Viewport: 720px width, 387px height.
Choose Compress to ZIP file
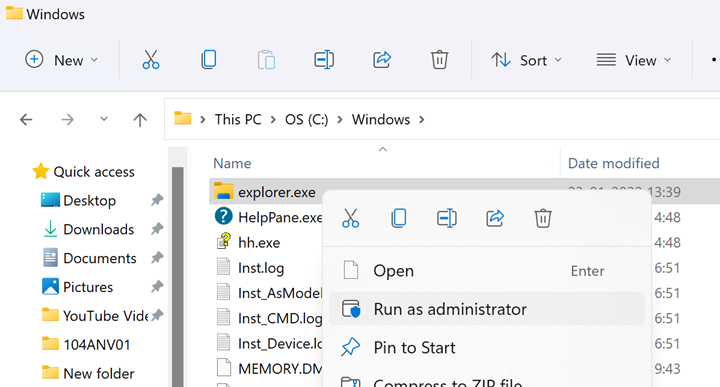[x=487, y=381]
